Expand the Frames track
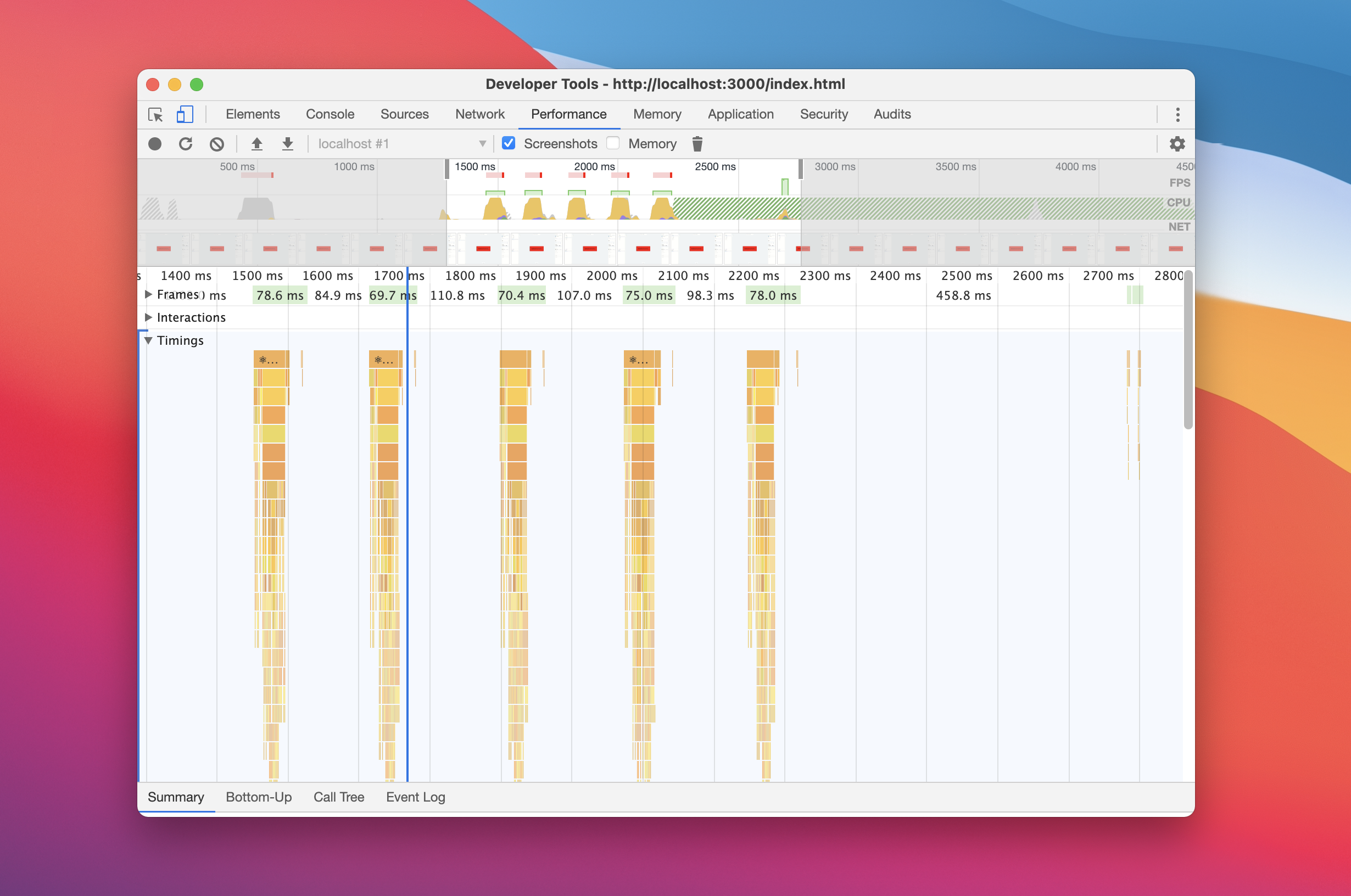 (148, 294)
